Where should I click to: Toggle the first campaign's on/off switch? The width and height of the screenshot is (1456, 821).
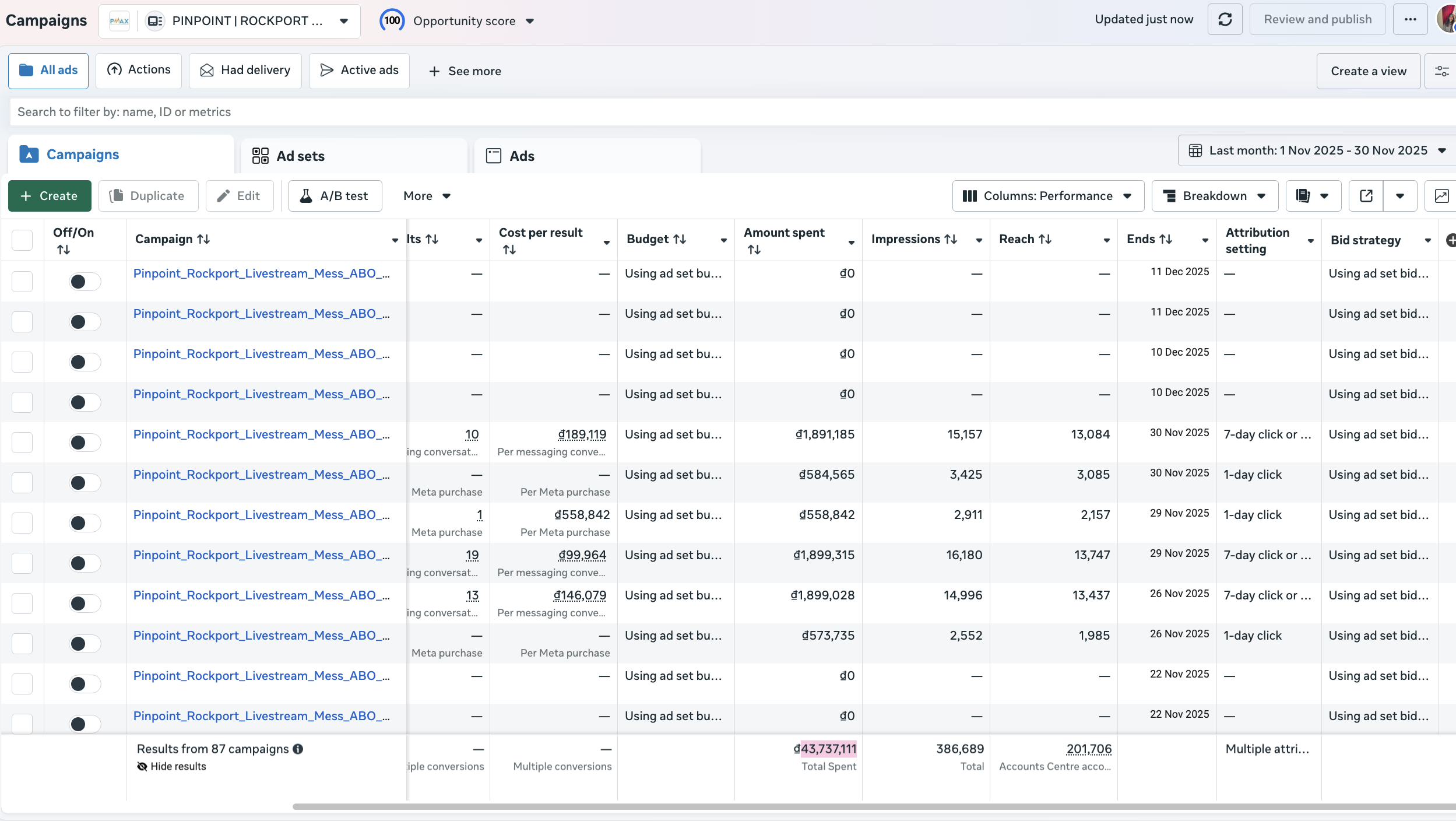[x=85, y=282]
